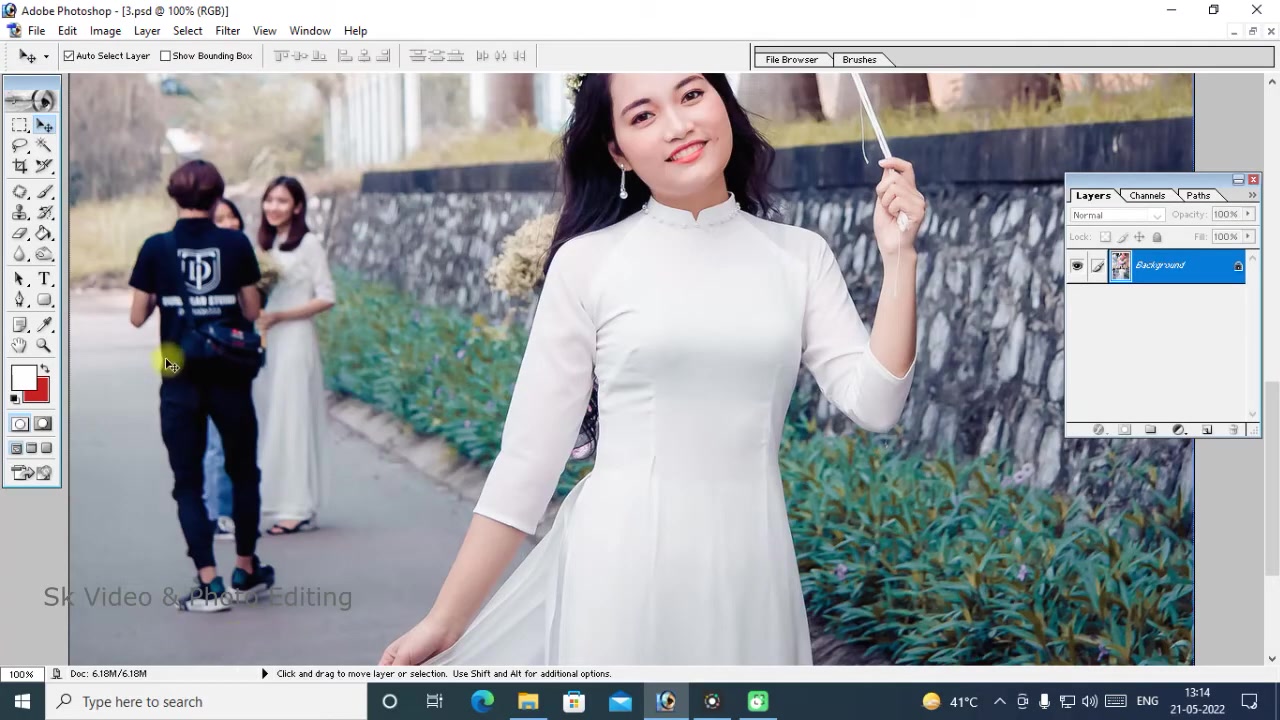Uncheck Auto Select Layer
The image size is (1280, 720).
69,56
